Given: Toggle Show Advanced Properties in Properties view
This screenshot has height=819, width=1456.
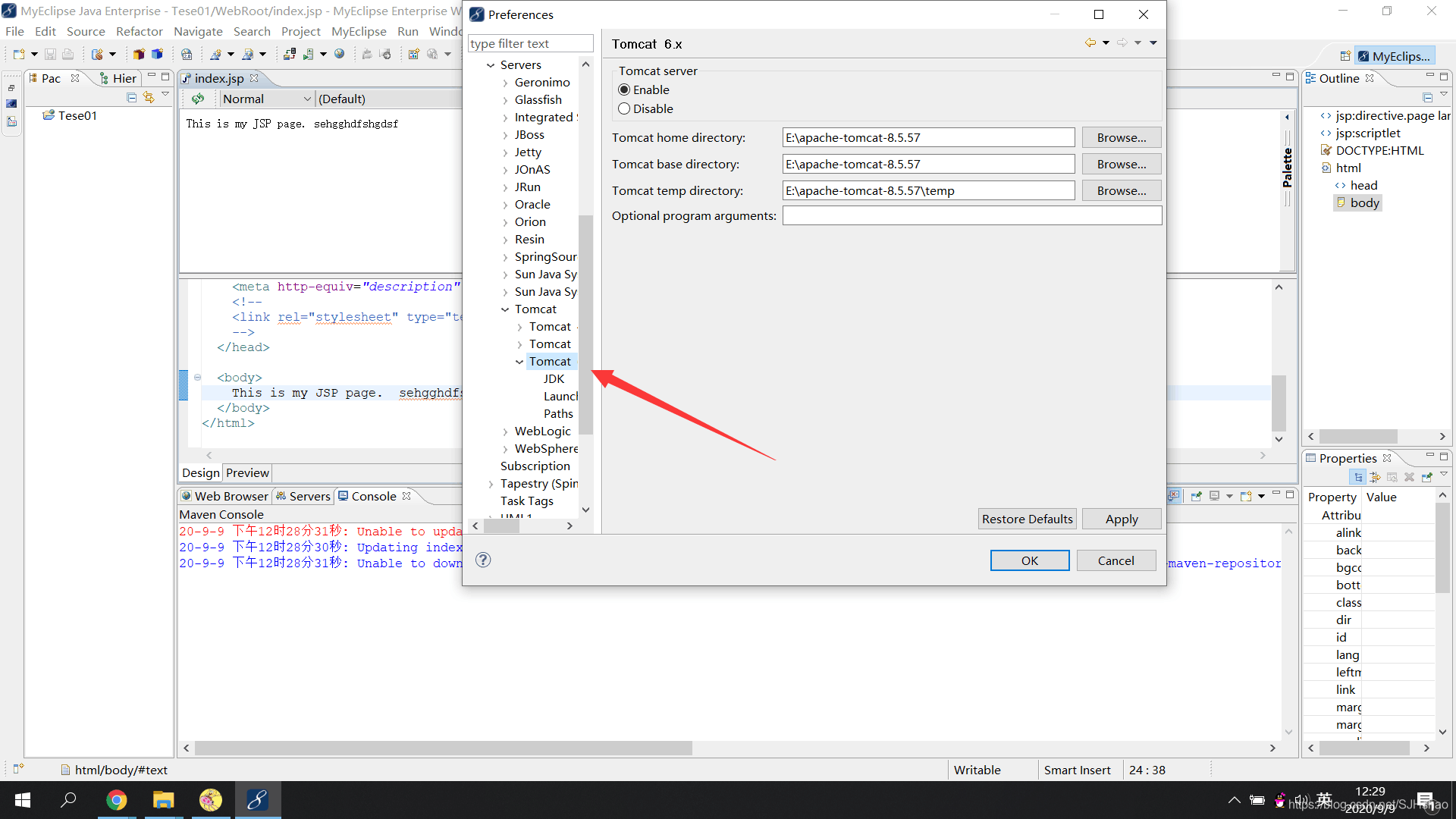Looking at the screenshot, I should click(1375, 477).
